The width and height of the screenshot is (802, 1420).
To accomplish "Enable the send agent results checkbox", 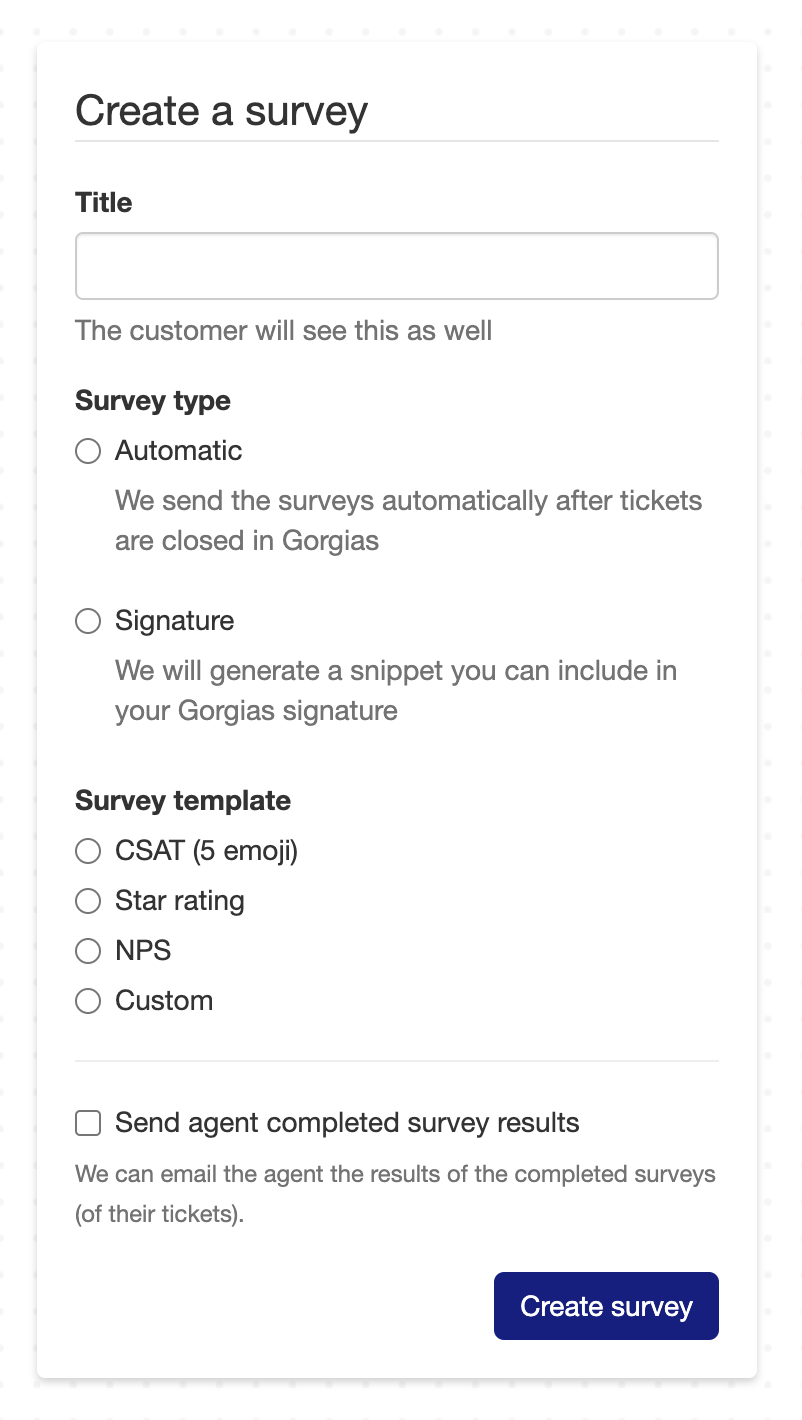I will coord(89,1124).
